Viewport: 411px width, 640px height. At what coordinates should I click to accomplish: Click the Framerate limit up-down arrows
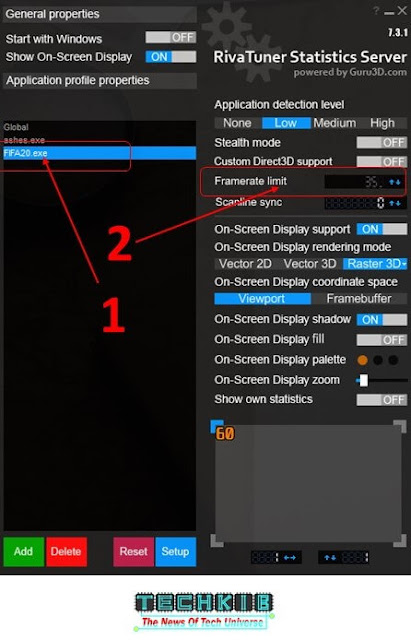pos(394,182)
